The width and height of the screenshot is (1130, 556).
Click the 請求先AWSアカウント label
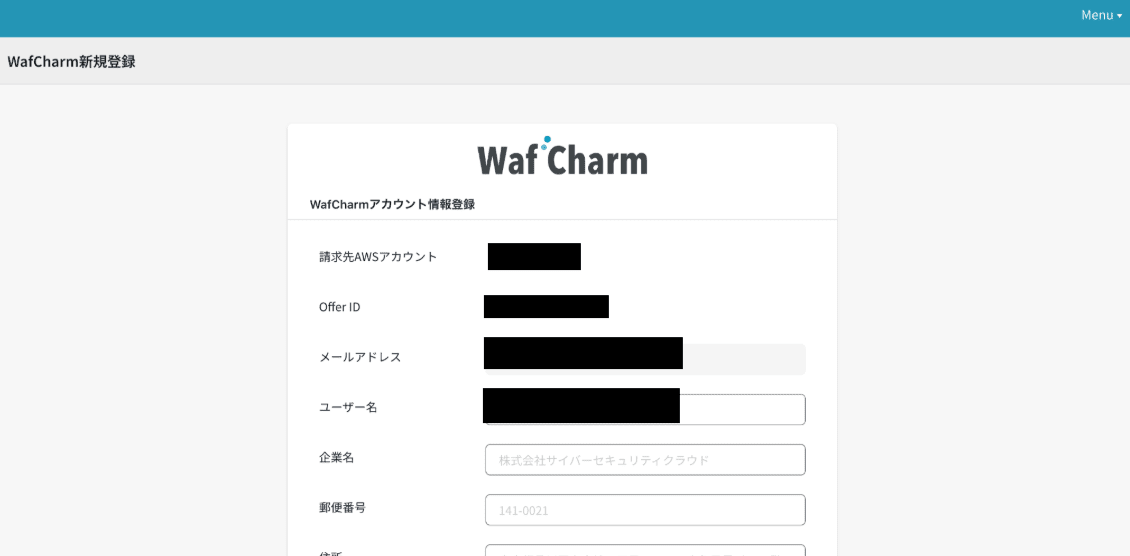coord(378,257)
